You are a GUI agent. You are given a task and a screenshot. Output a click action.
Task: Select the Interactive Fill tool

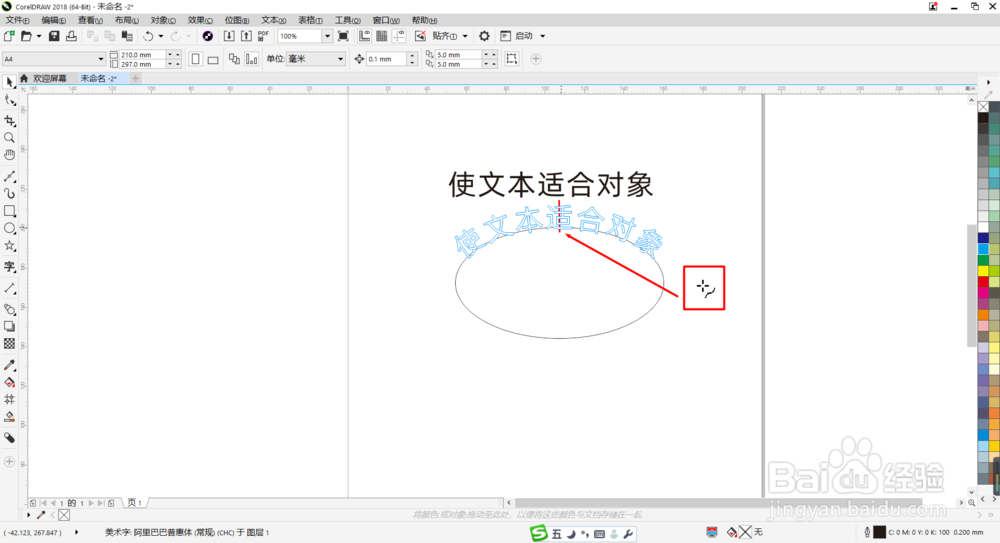click(9, 383)
